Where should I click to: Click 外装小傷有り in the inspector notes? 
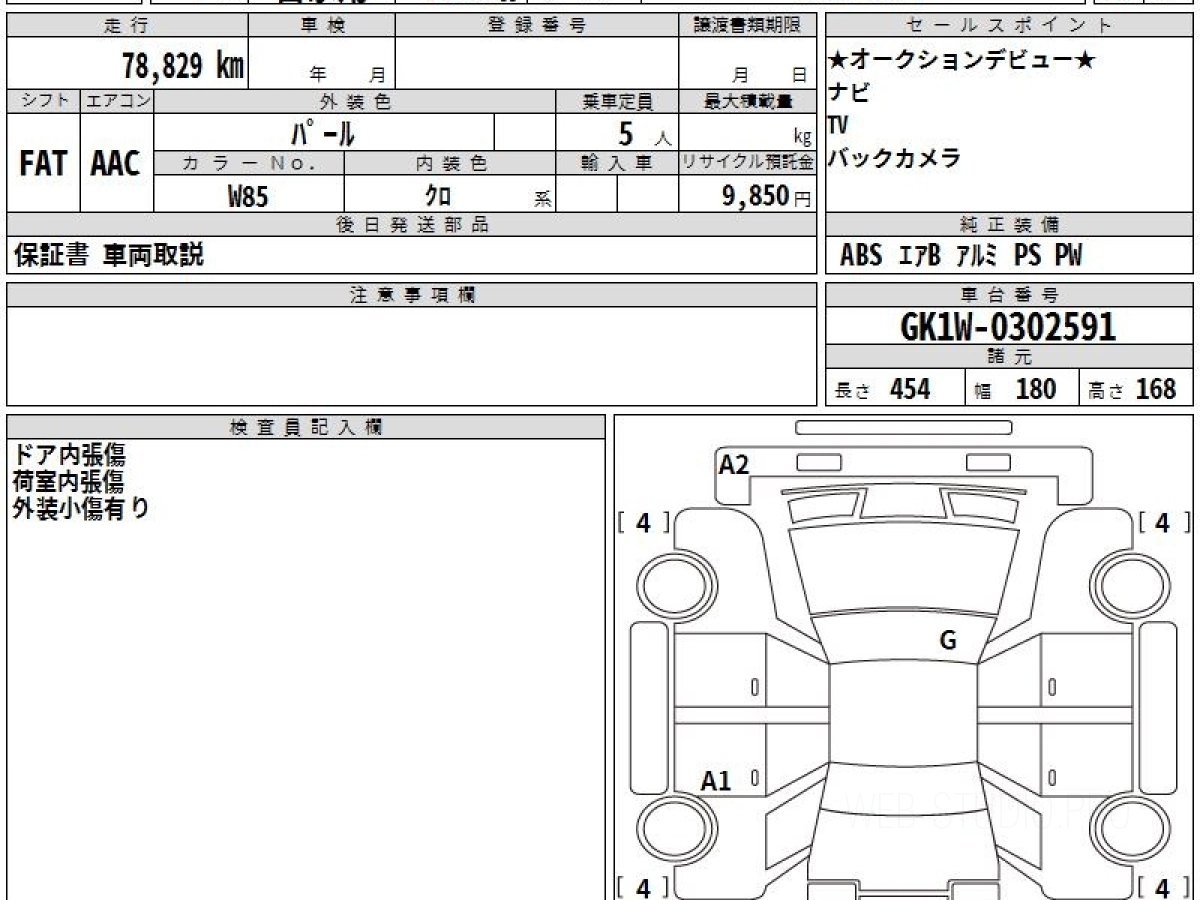tap(81, 508)
